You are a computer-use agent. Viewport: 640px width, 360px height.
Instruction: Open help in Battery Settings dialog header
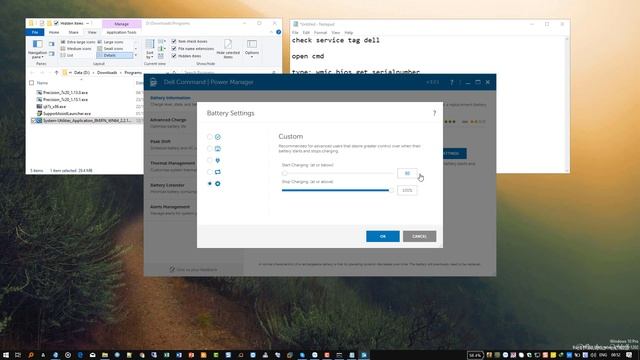434,113
